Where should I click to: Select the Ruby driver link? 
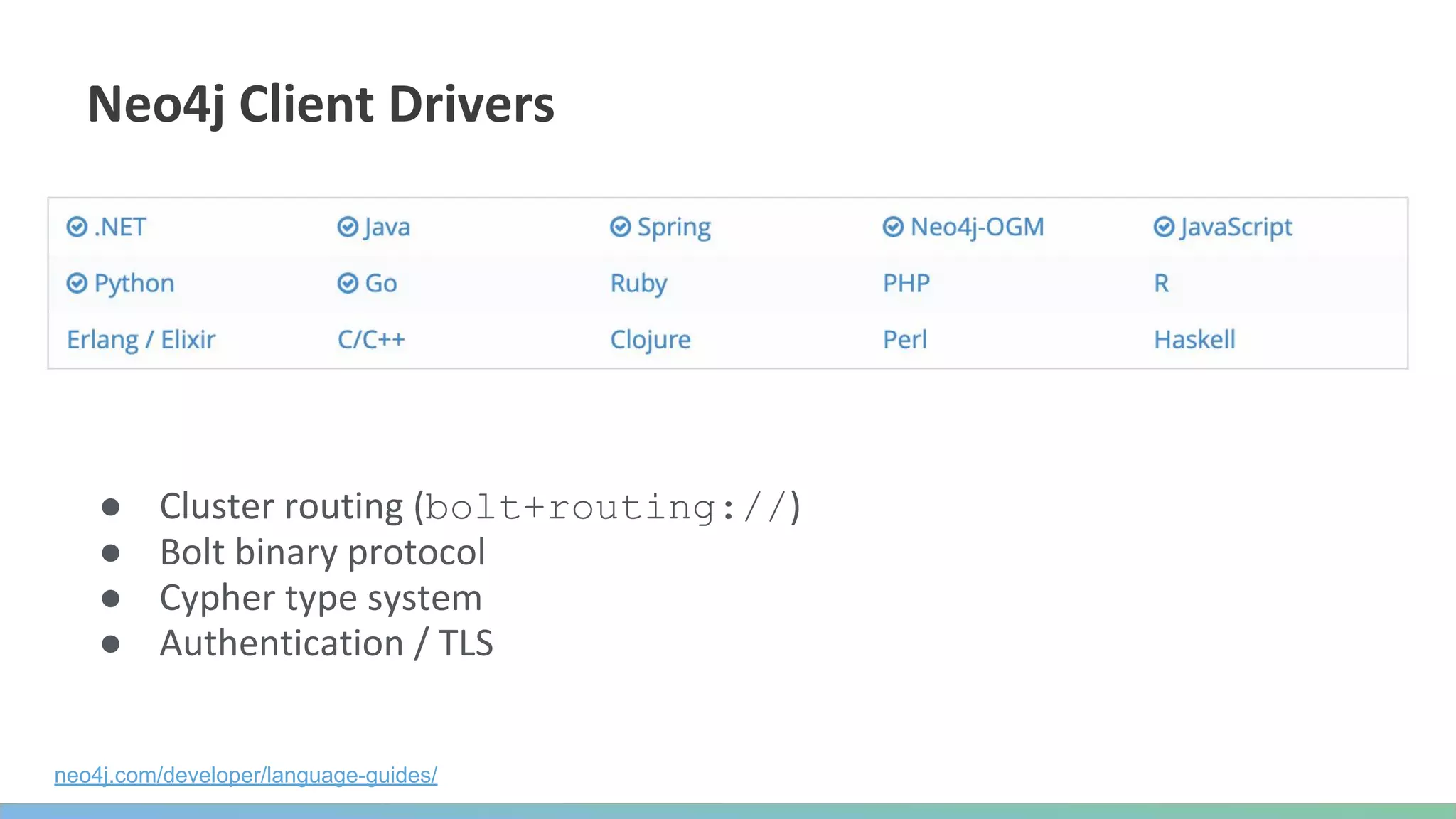[x=639, y=284]
